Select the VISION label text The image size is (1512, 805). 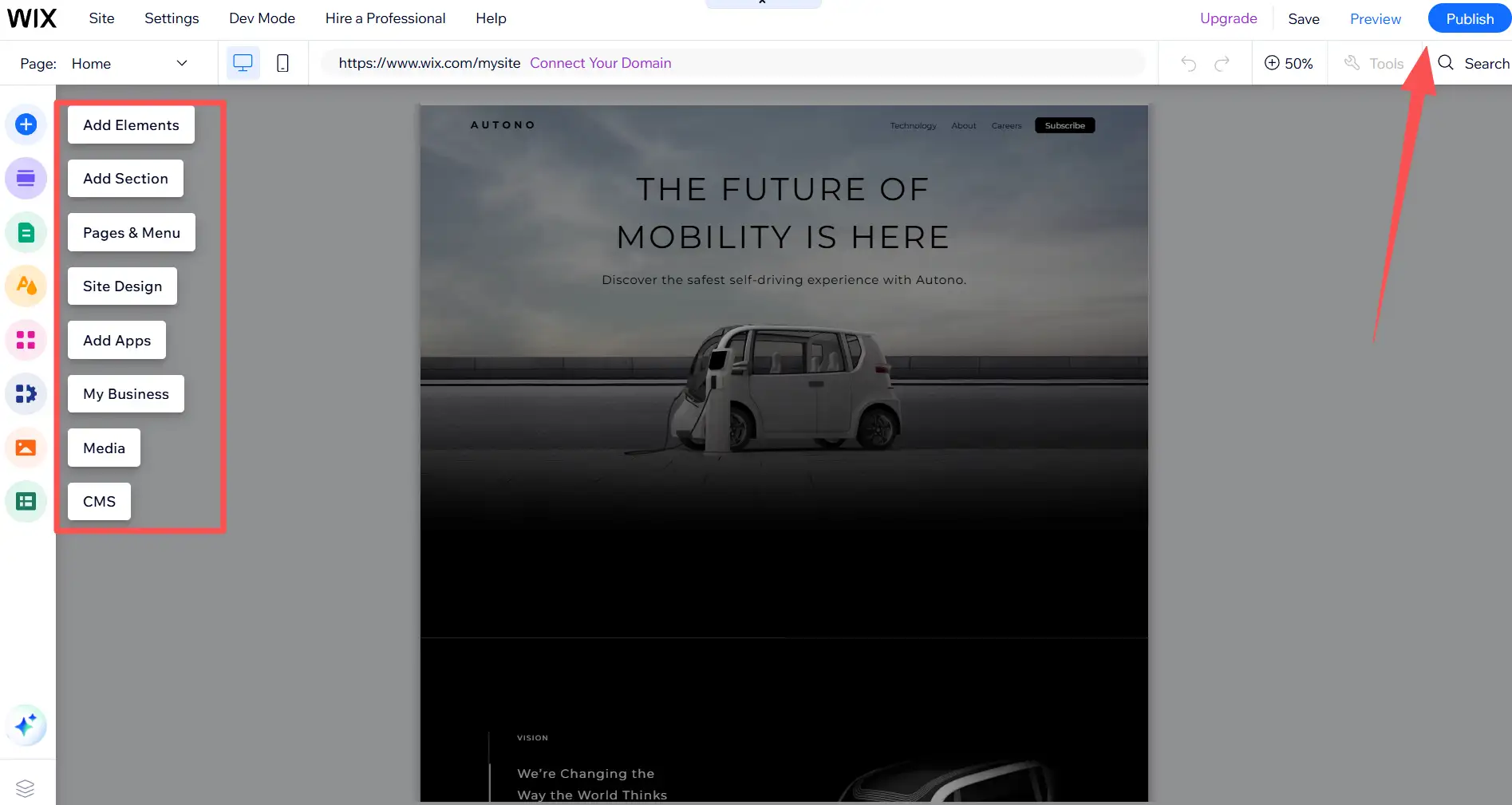[x=532, y=738]
